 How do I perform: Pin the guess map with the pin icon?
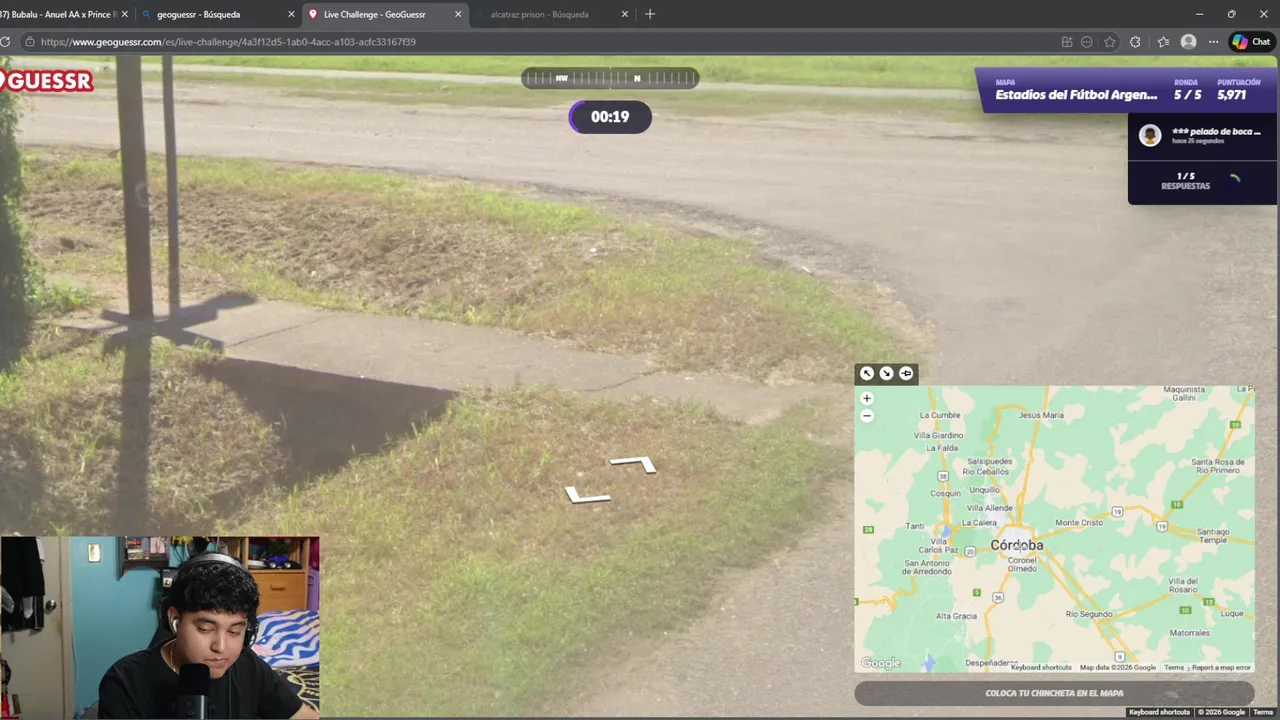click(906, 373)
